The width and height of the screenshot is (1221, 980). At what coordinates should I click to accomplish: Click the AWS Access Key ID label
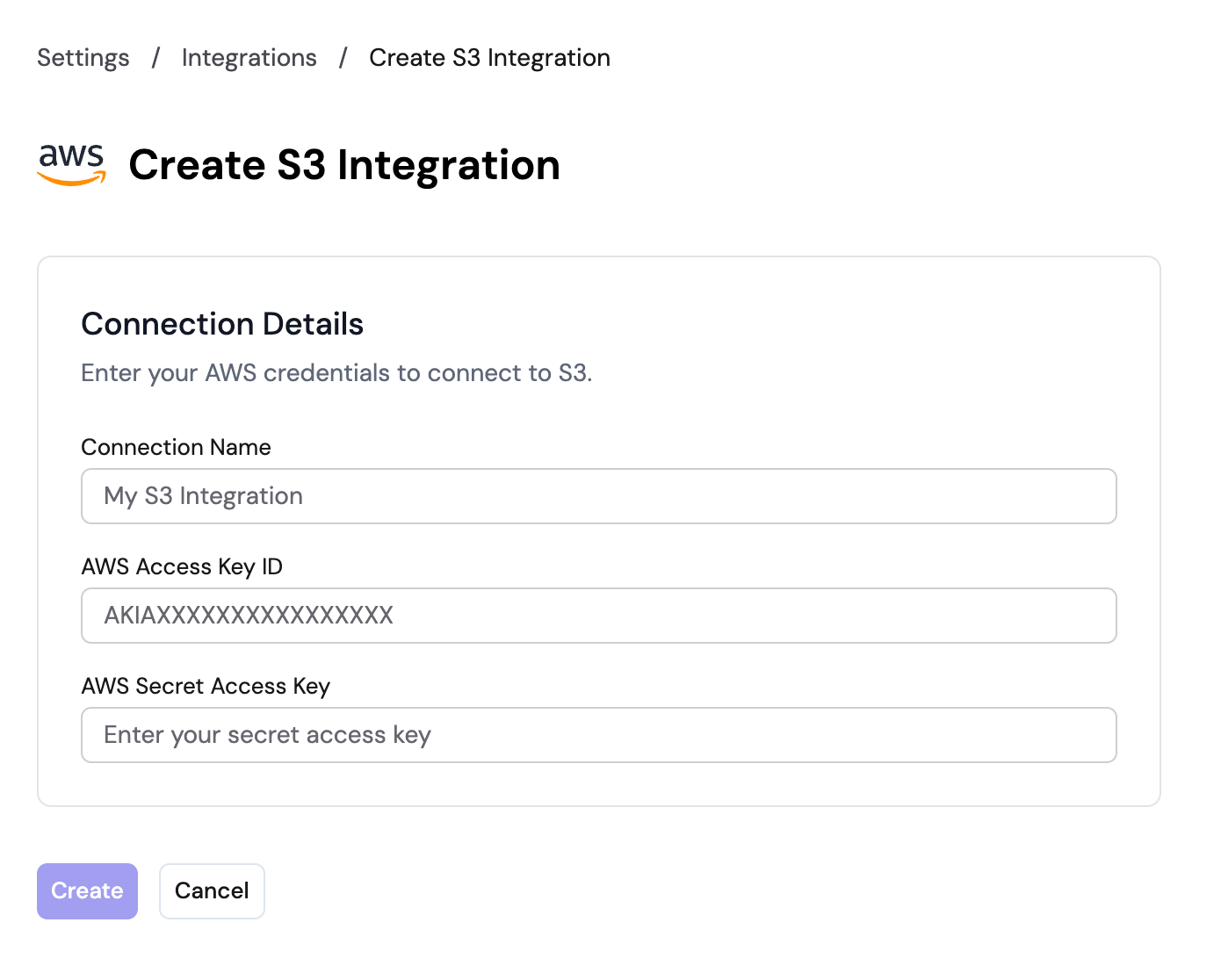point(182,566)
